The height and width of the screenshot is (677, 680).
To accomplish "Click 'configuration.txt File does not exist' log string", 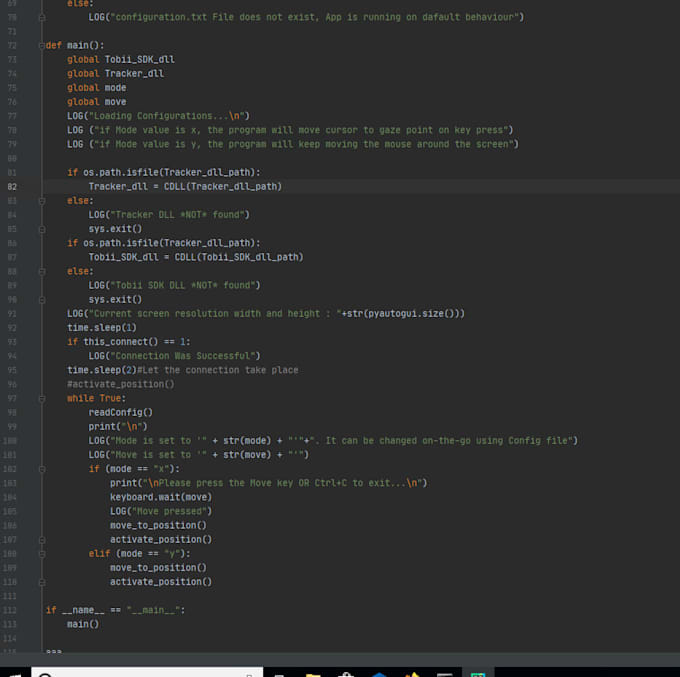I will click(x=314, y=17).
